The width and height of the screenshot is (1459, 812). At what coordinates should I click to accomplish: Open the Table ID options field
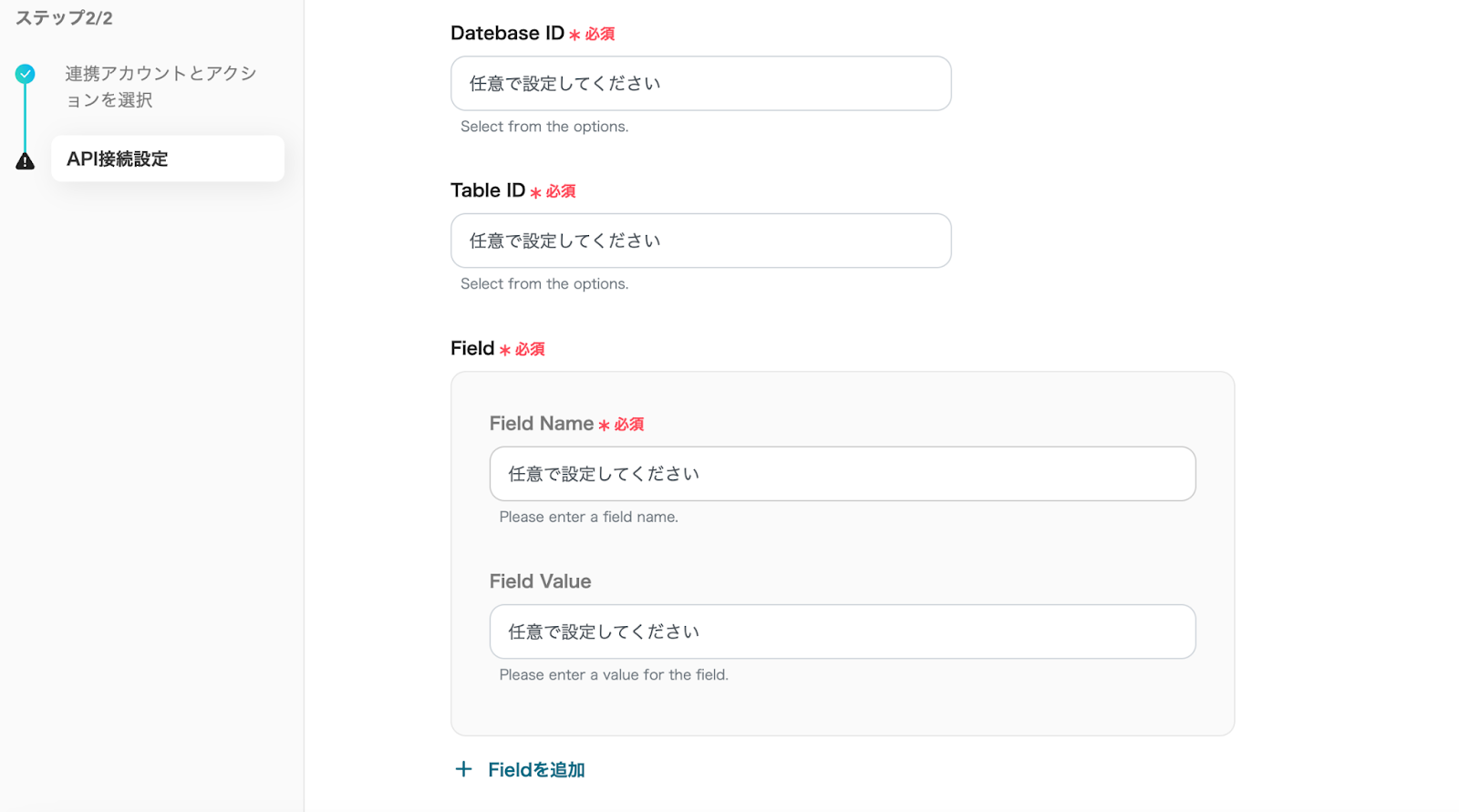[700, 241]
